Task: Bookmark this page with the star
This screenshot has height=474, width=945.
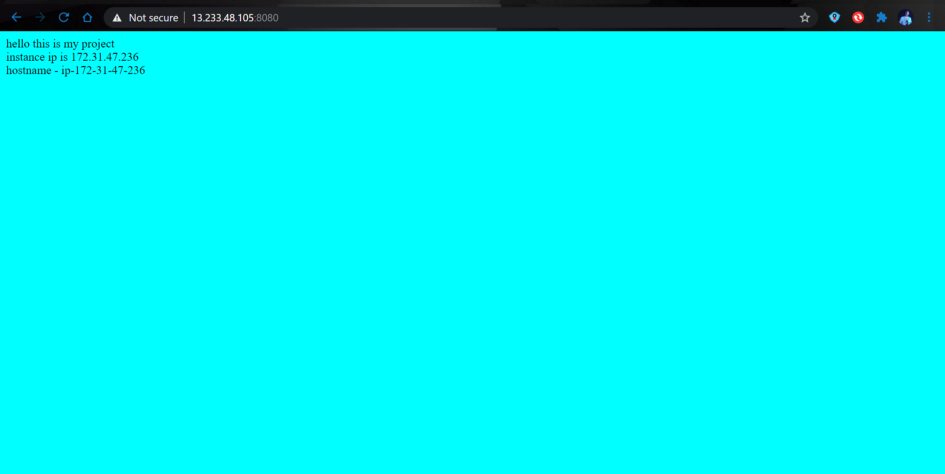Action: point(805,17)
